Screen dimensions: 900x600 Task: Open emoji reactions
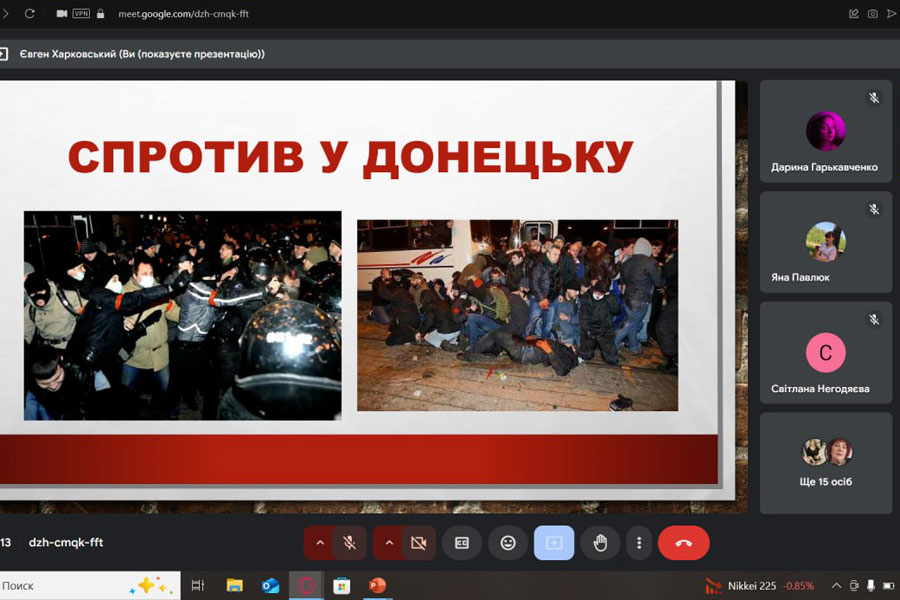(x=508, y=543)
